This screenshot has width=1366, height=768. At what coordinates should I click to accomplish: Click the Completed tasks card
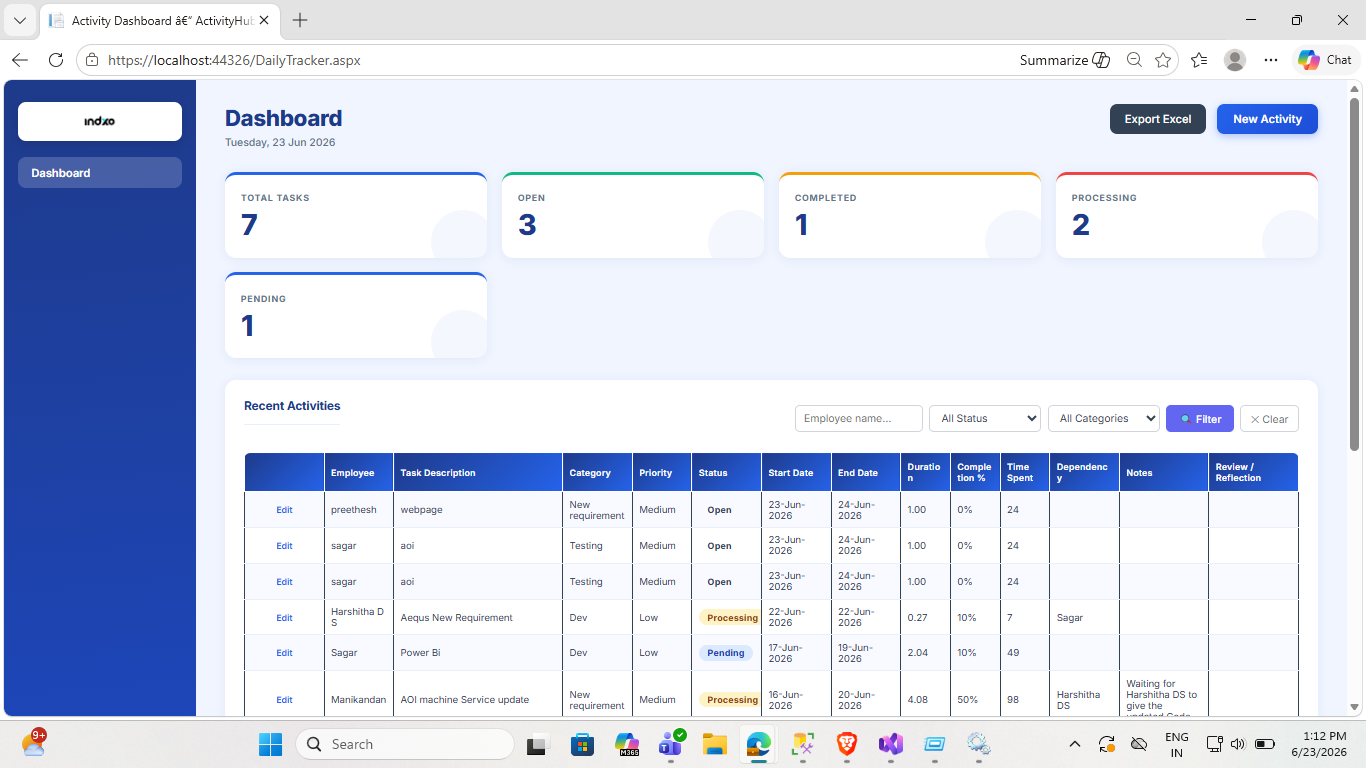(x=910, y=215)
